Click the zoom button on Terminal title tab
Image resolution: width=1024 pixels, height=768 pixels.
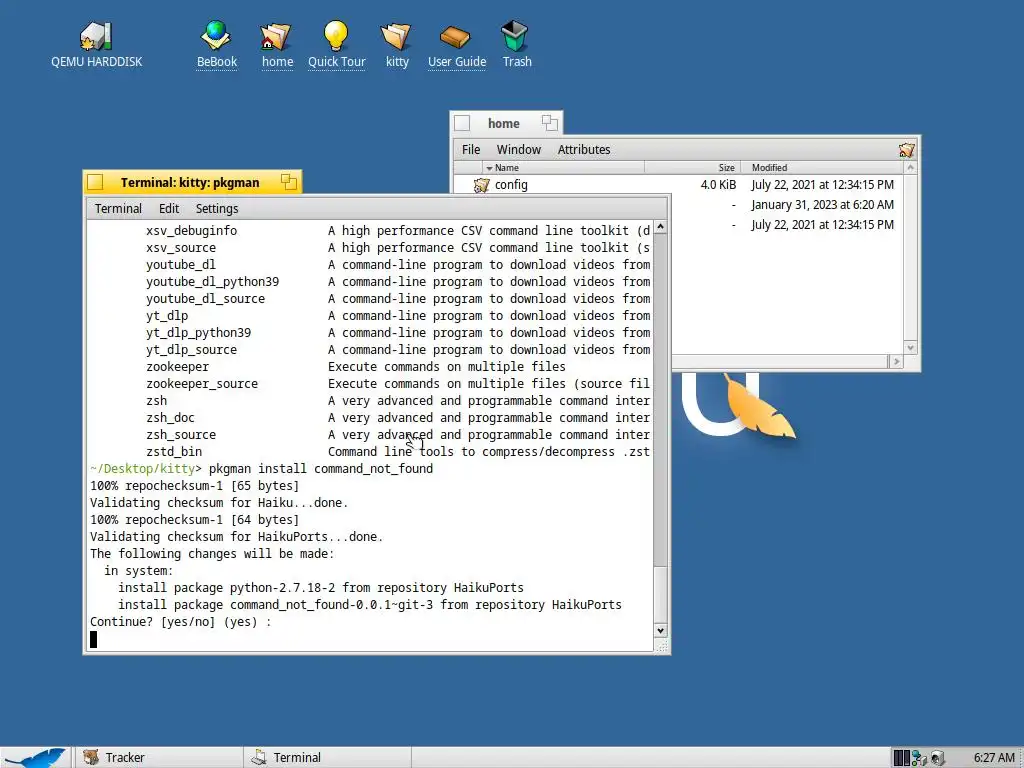tap(289, 182)
